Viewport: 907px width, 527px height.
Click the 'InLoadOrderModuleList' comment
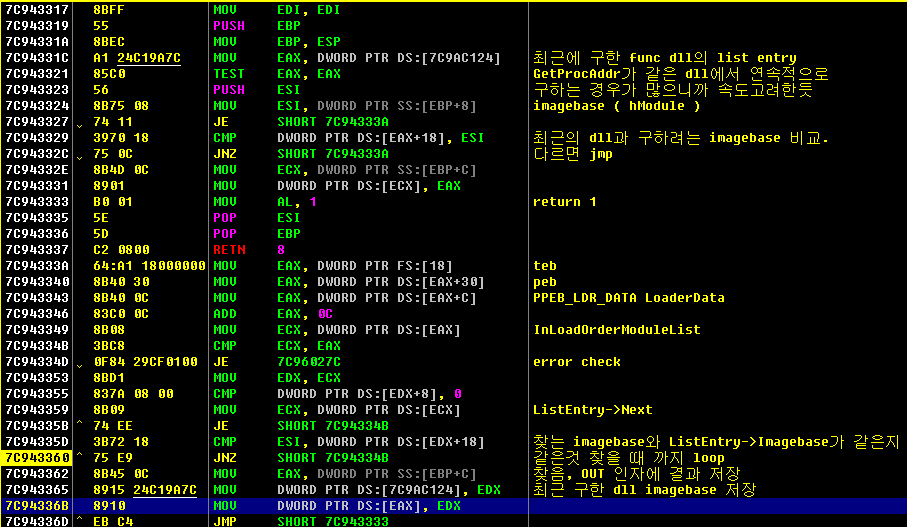(616, 330)
